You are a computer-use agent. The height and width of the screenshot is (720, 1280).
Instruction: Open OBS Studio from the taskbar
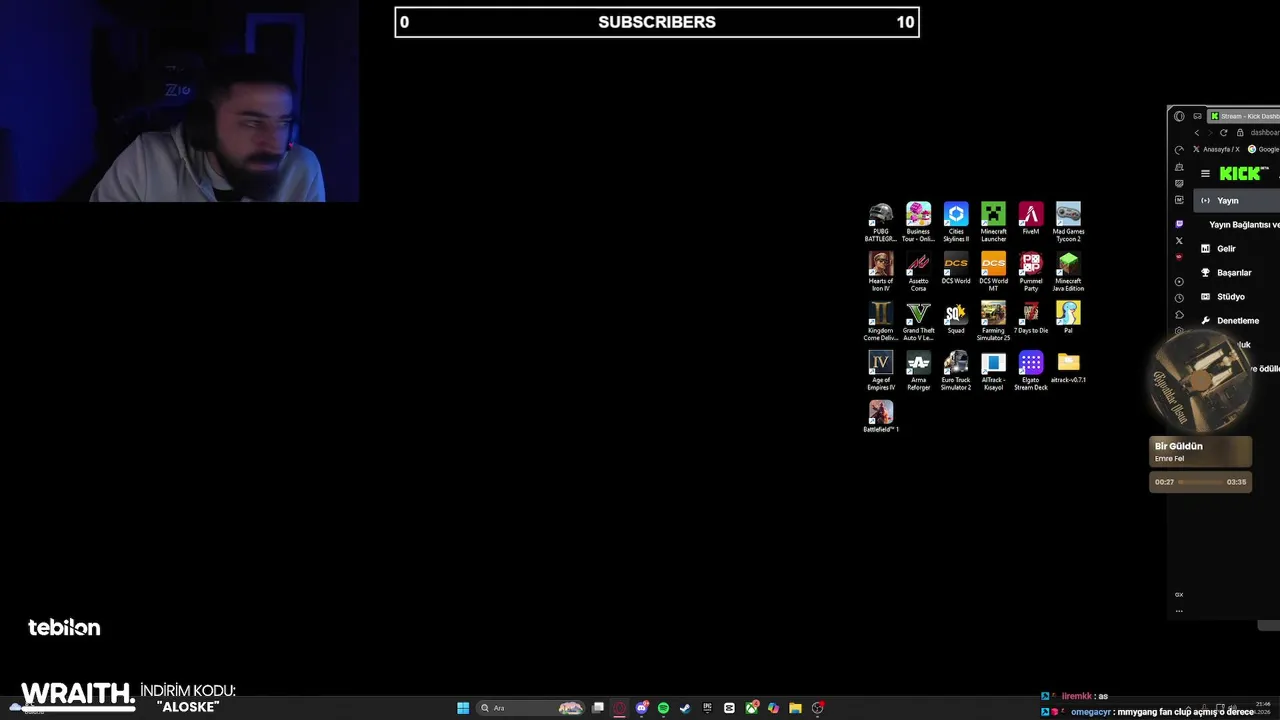818,708
